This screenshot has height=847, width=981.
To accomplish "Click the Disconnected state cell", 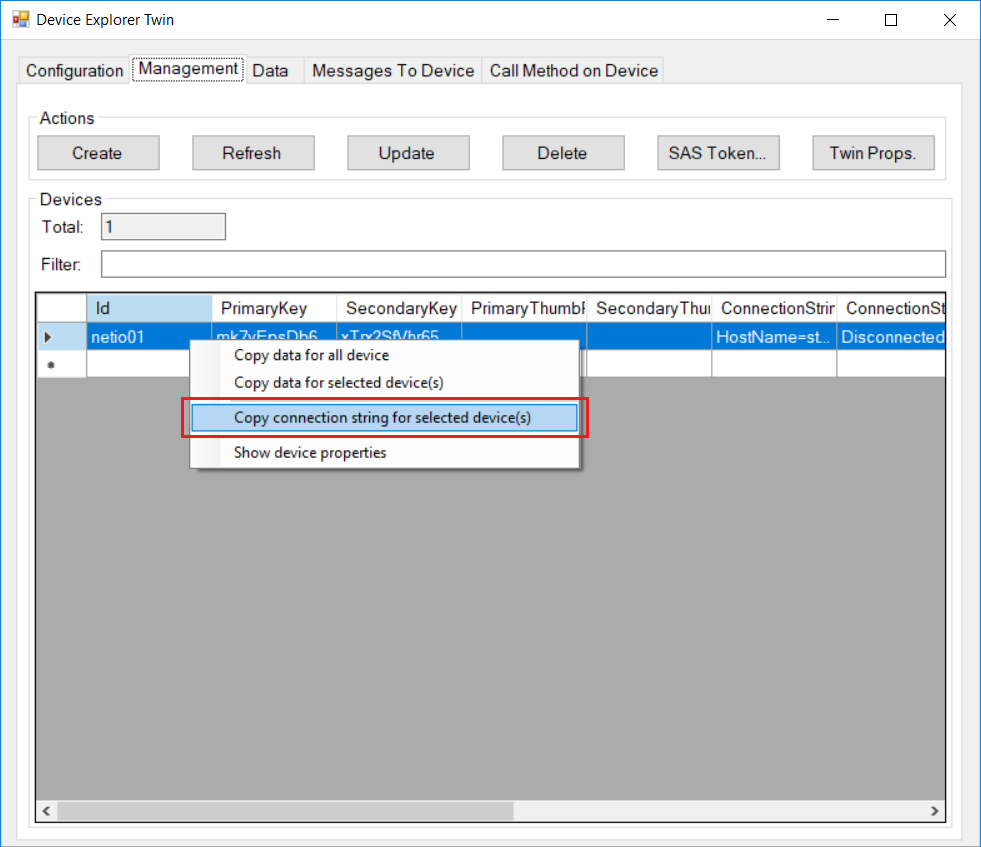I will pyautogui.click(x=892, y=337).
